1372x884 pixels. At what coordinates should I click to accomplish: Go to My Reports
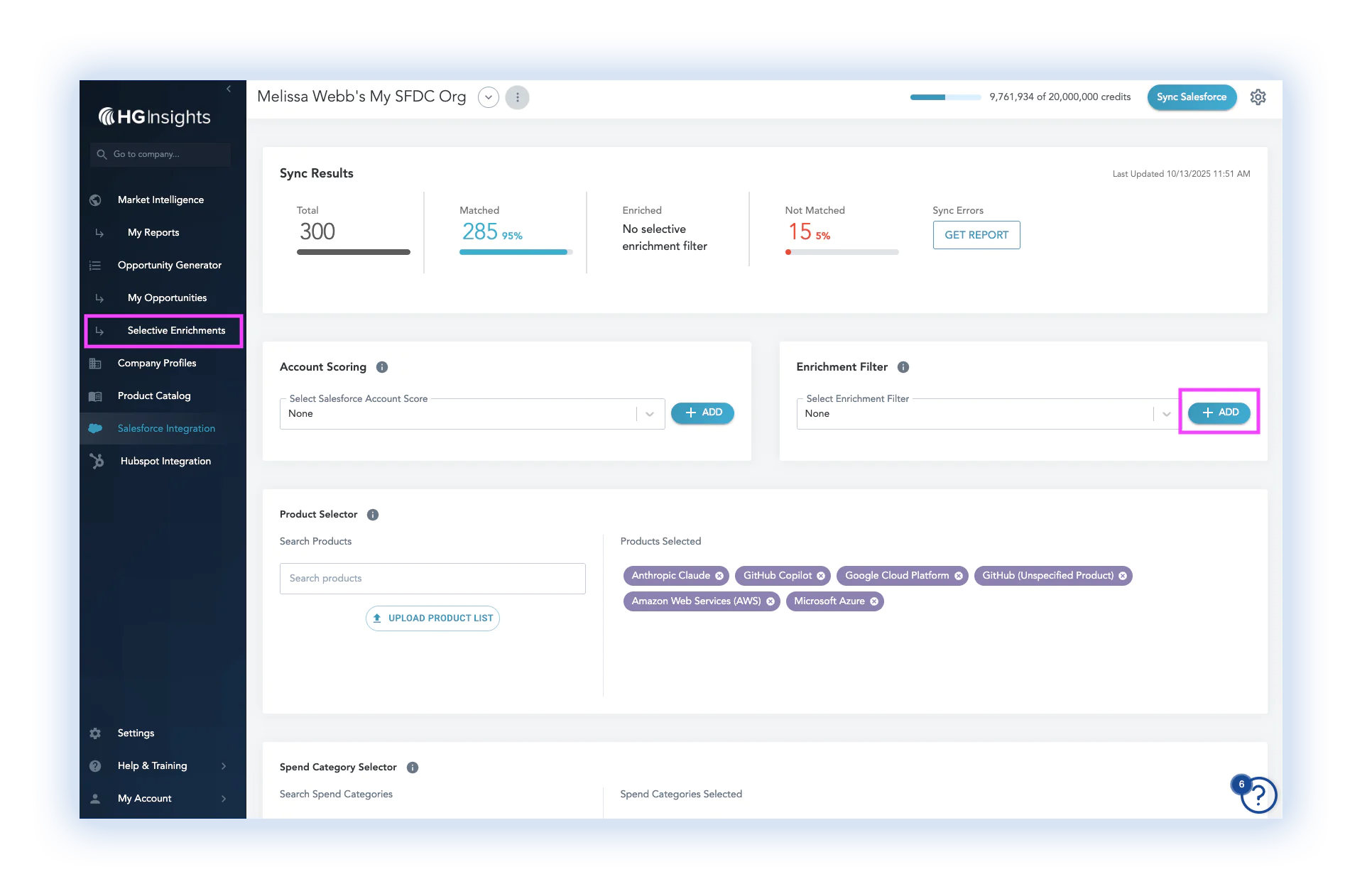click(x=153, y=233)
